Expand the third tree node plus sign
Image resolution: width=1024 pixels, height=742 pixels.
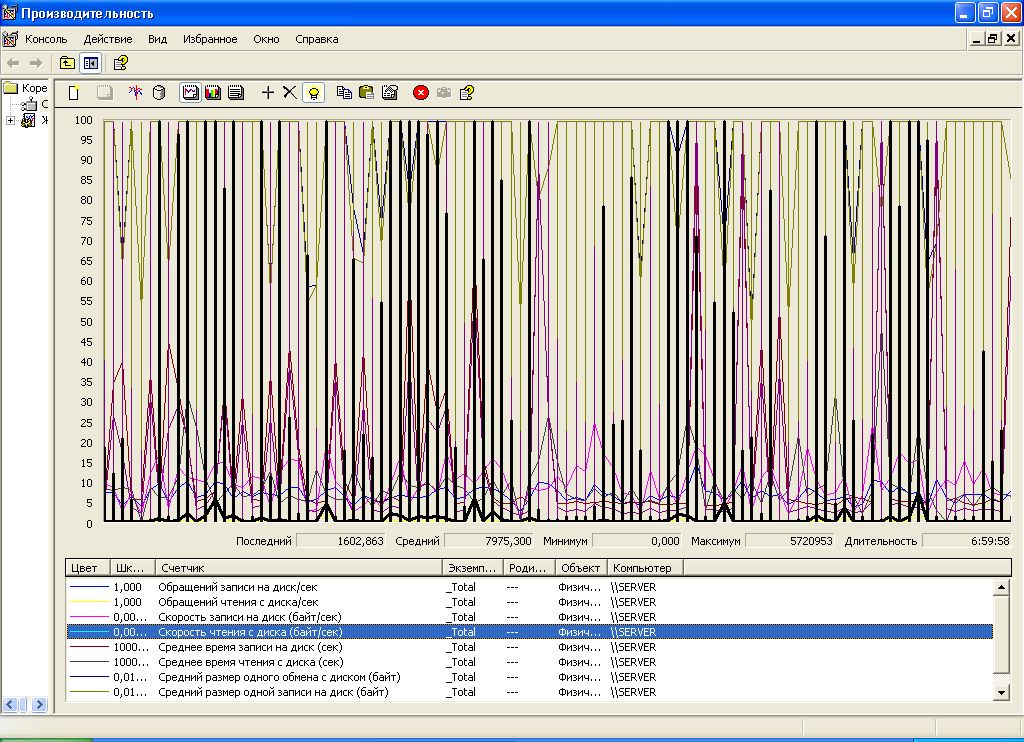coord(10,121)
